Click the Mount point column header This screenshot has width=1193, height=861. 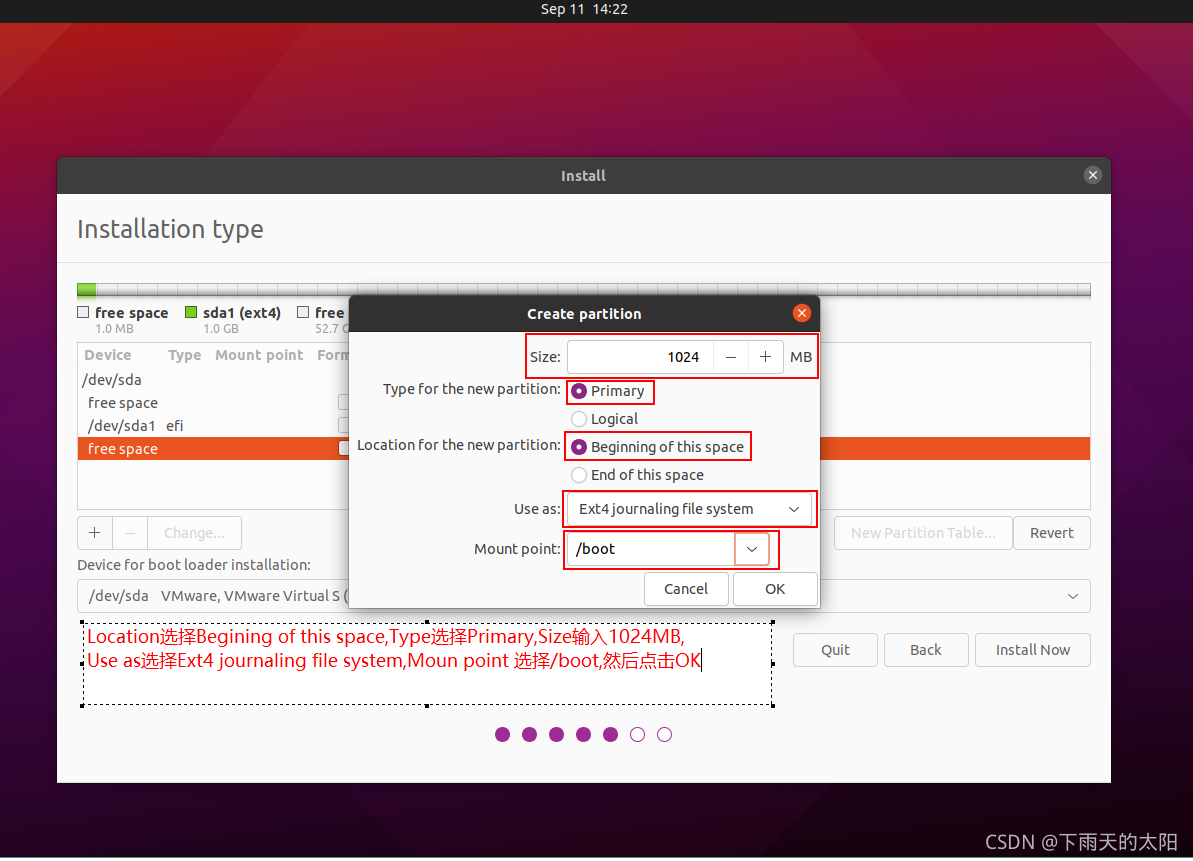click(x=259, y=355)
